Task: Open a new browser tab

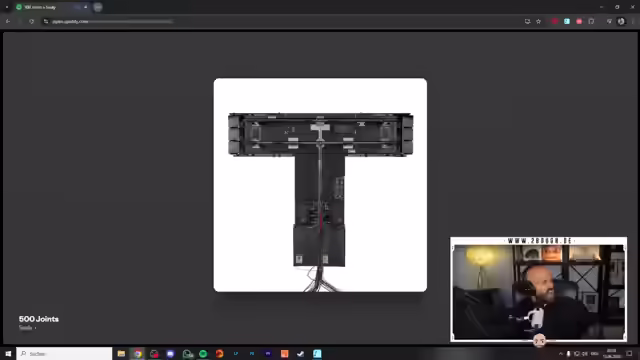Action: (98, 7)
